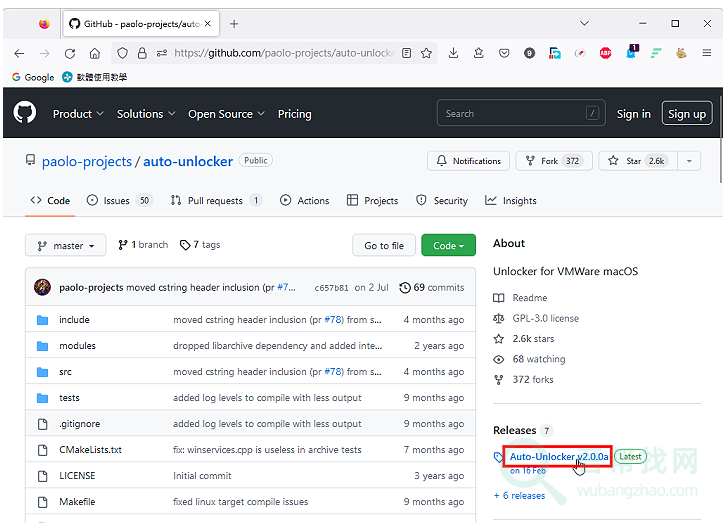Show the + 6 releases link
726x523 pixels.
coord(519,496)
